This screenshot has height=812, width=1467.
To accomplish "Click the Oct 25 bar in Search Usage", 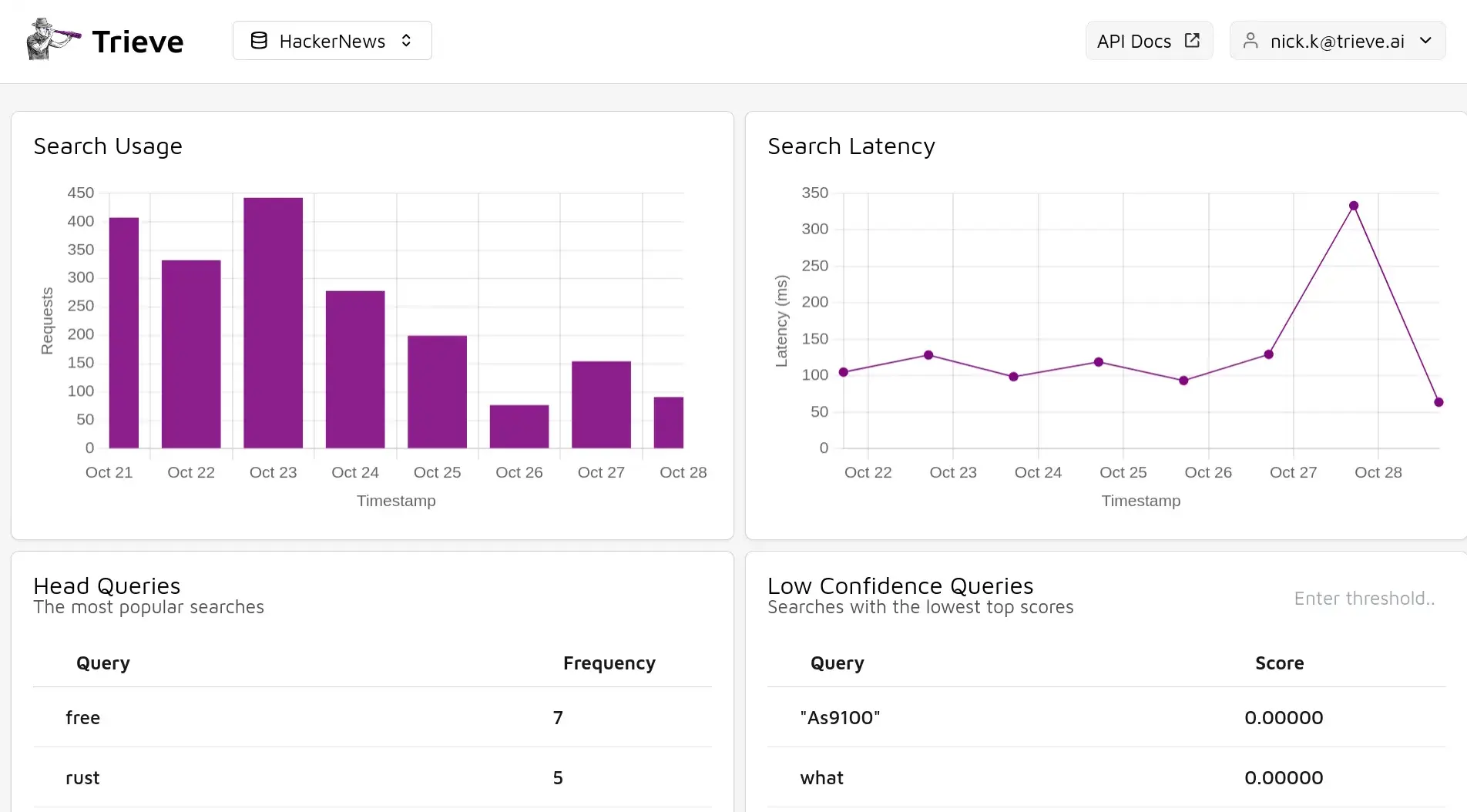I will tap(437, 392).
